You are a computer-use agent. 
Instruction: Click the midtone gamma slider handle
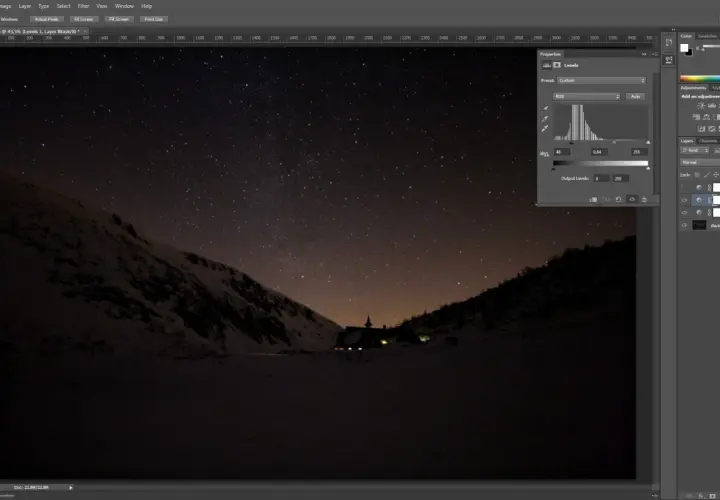[614, 143]
